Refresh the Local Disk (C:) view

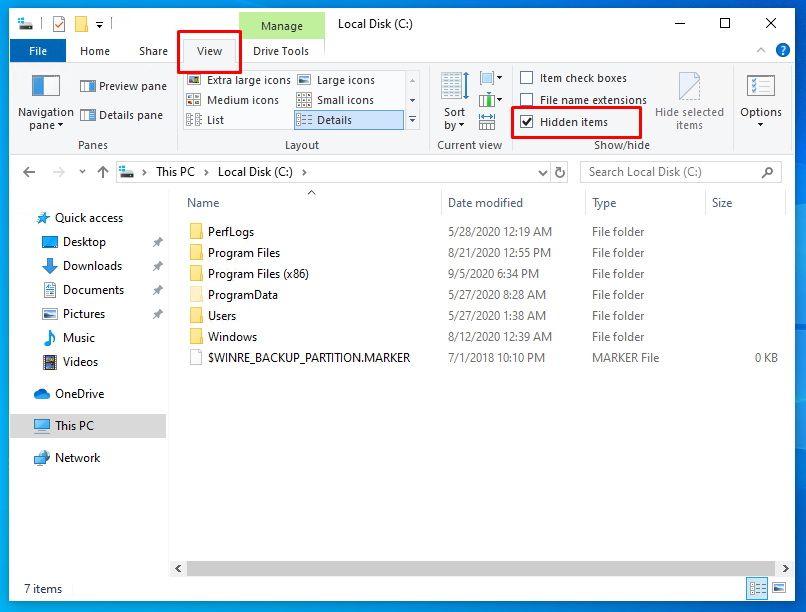(560, 172)
